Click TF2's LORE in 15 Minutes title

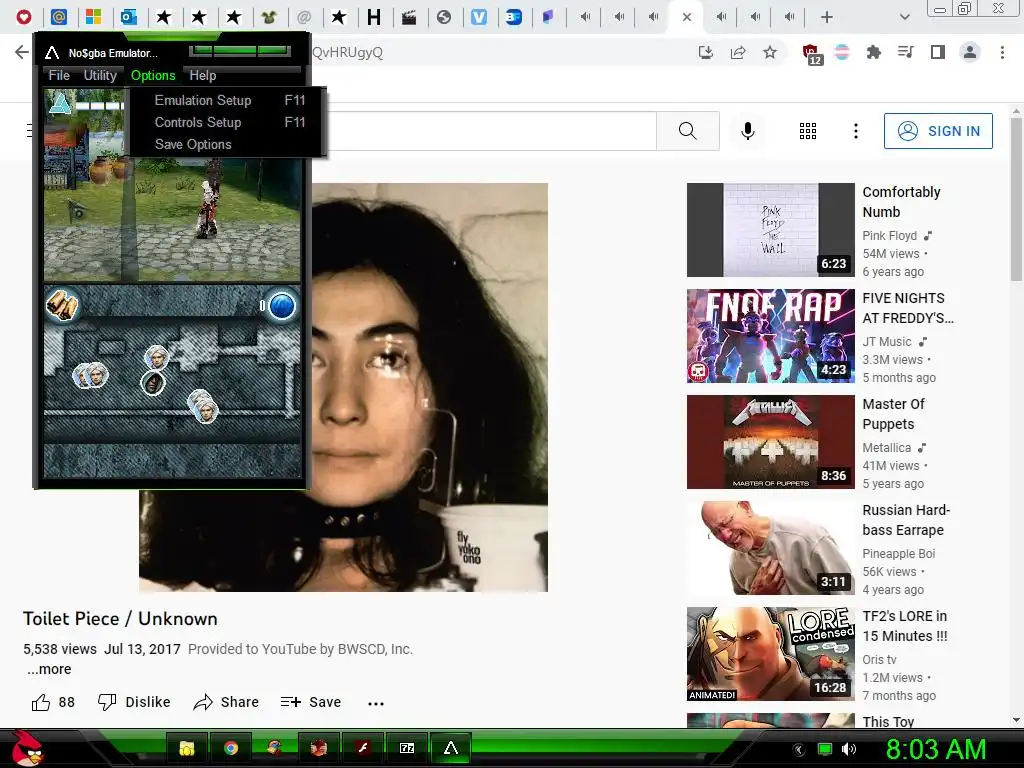tap(905, 626)
